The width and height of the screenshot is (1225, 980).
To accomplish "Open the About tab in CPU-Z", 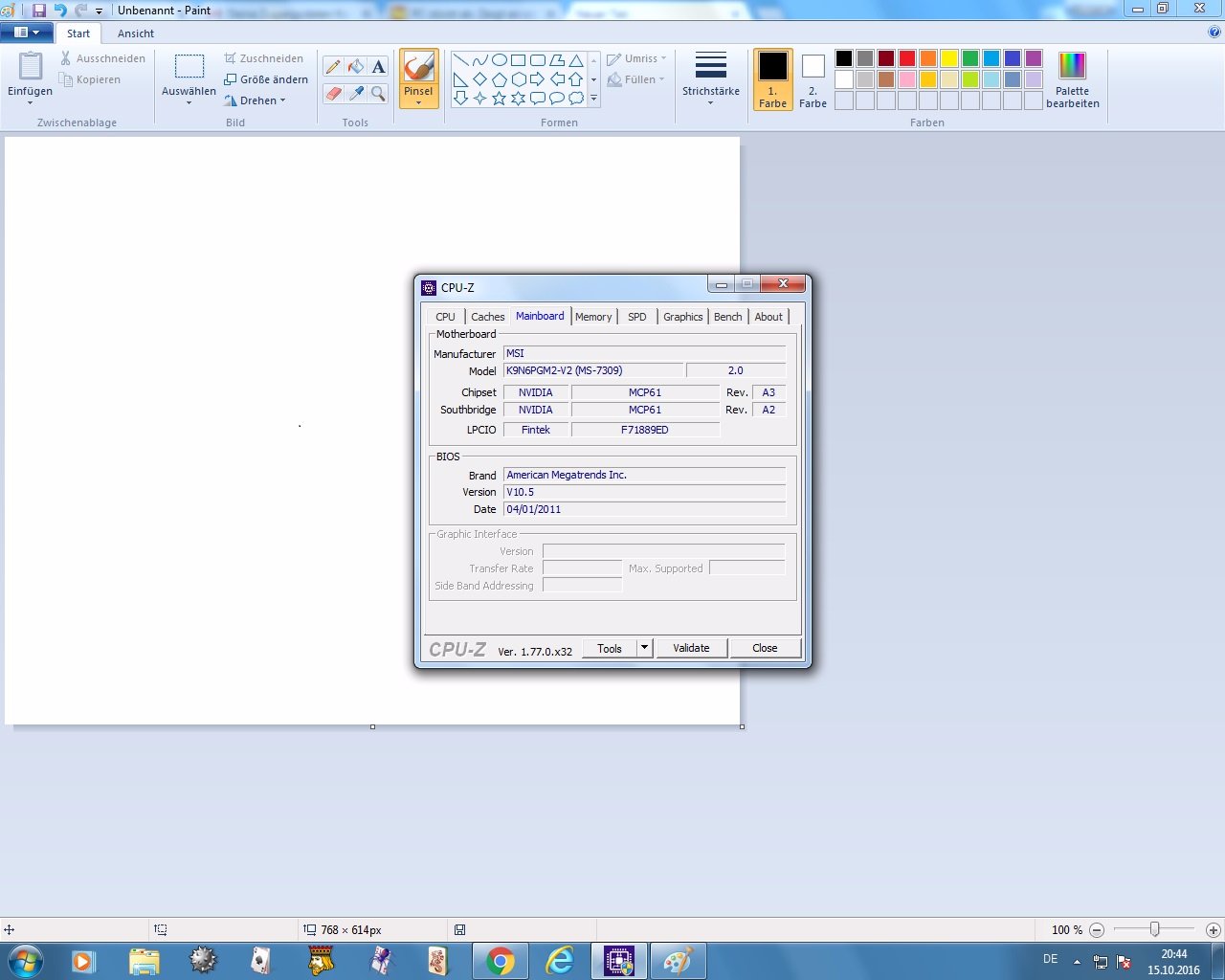I will [768, 317].
